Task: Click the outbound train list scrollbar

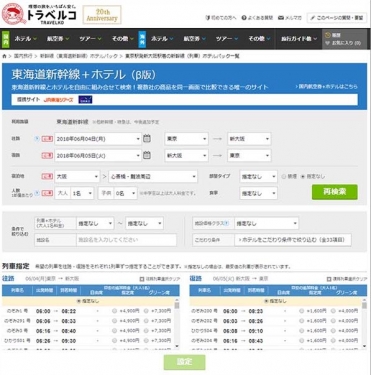Action: point(177,324)
